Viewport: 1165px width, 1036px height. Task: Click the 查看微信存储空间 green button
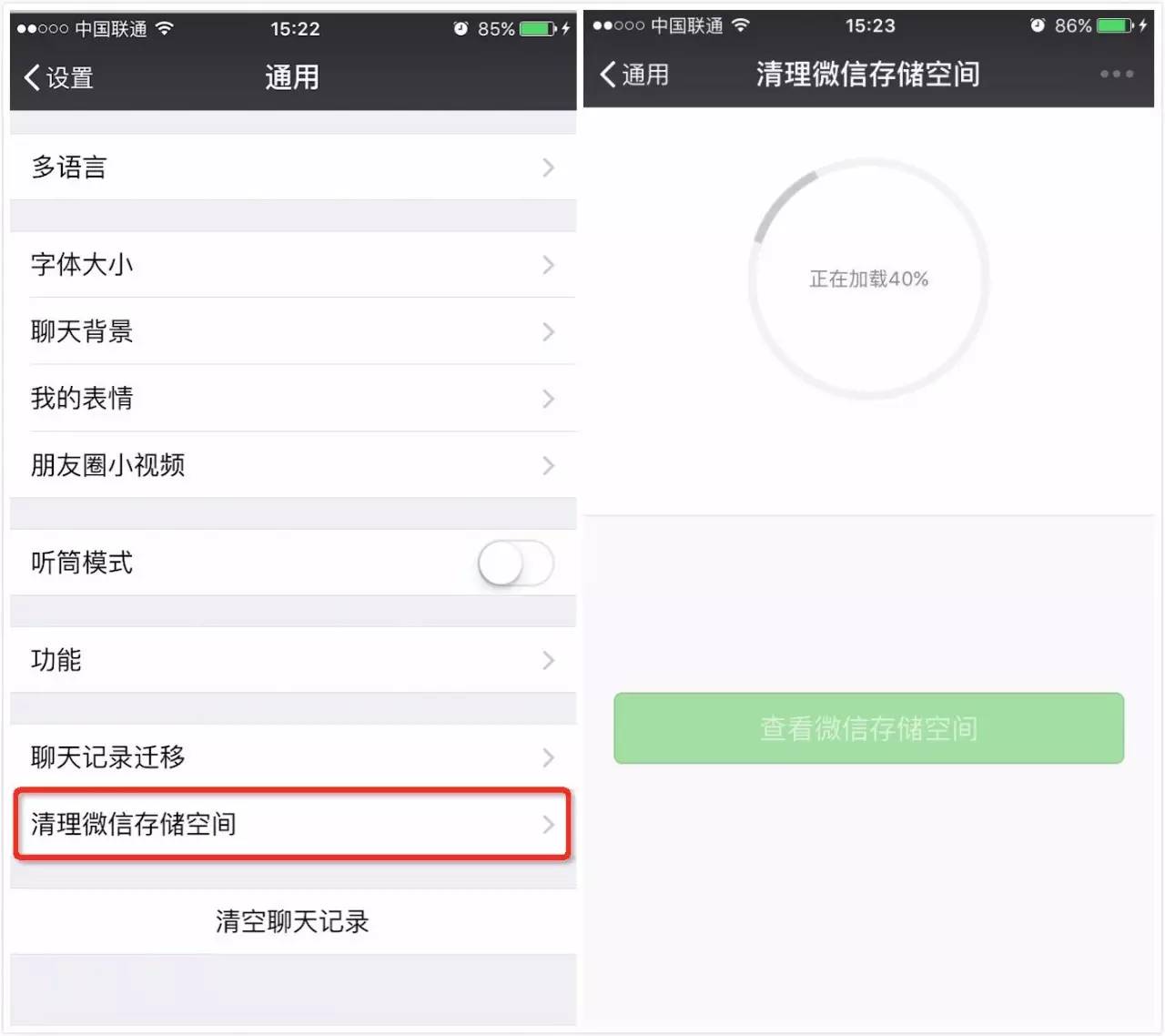tap(868, 728)
